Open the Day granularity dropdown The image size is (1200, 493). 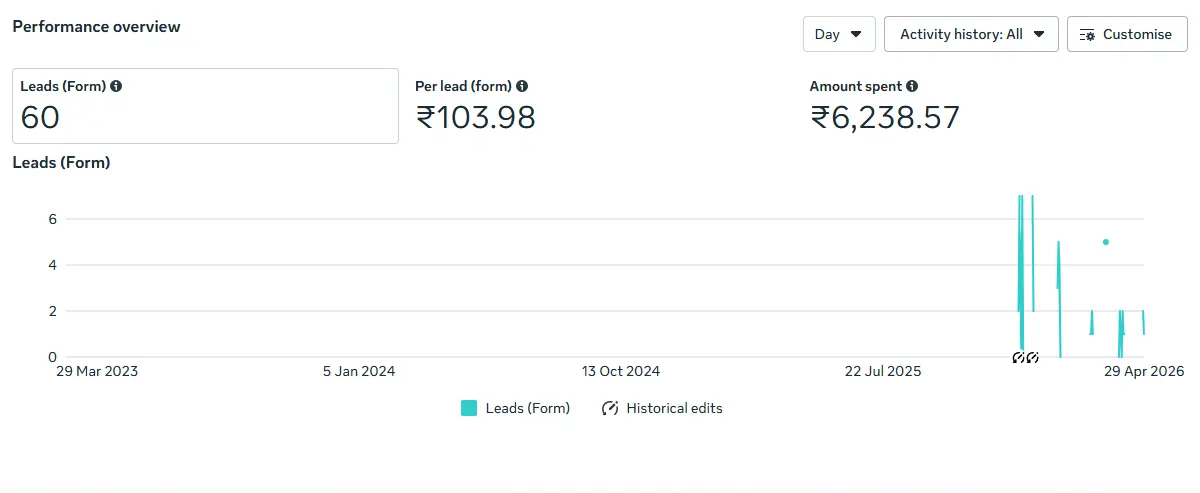(839, 34)
